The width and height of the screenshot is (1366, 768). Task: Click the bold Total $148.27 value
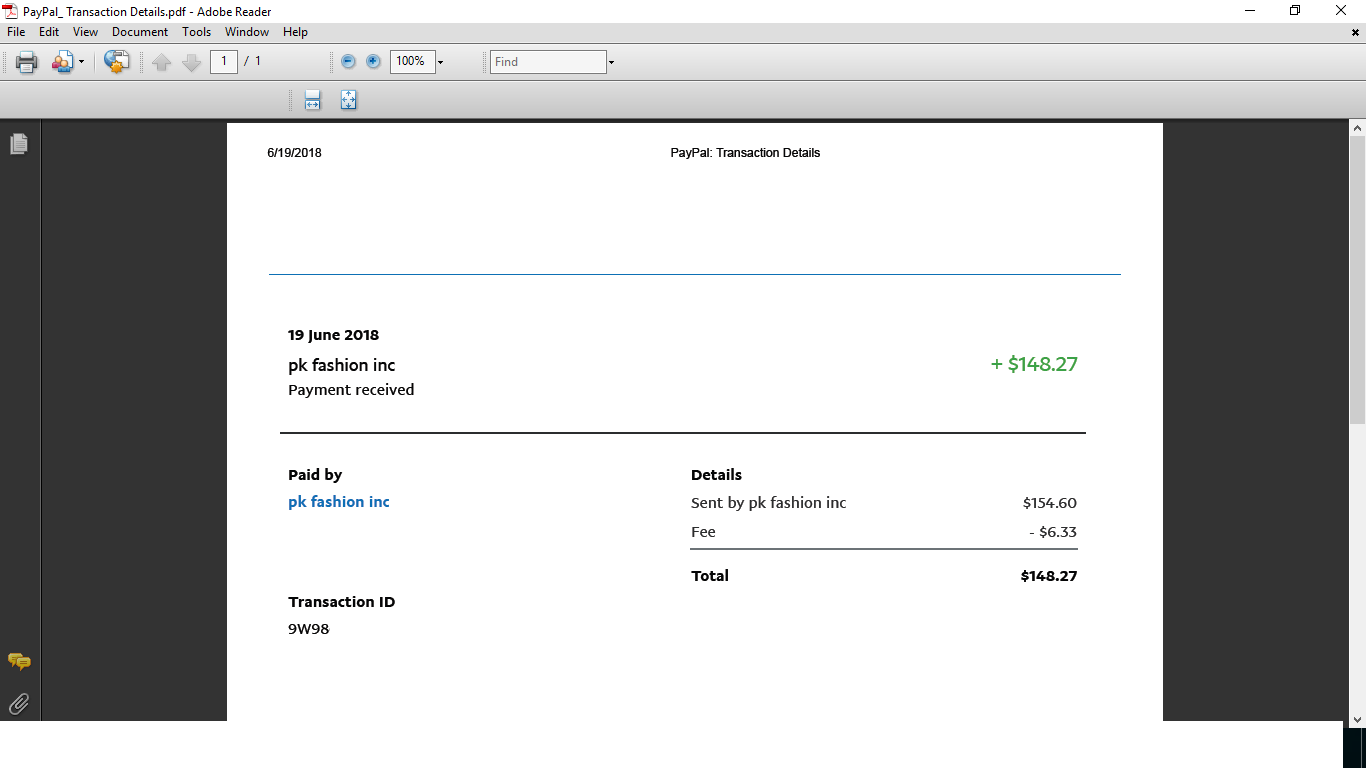[x=1049, y=576]
